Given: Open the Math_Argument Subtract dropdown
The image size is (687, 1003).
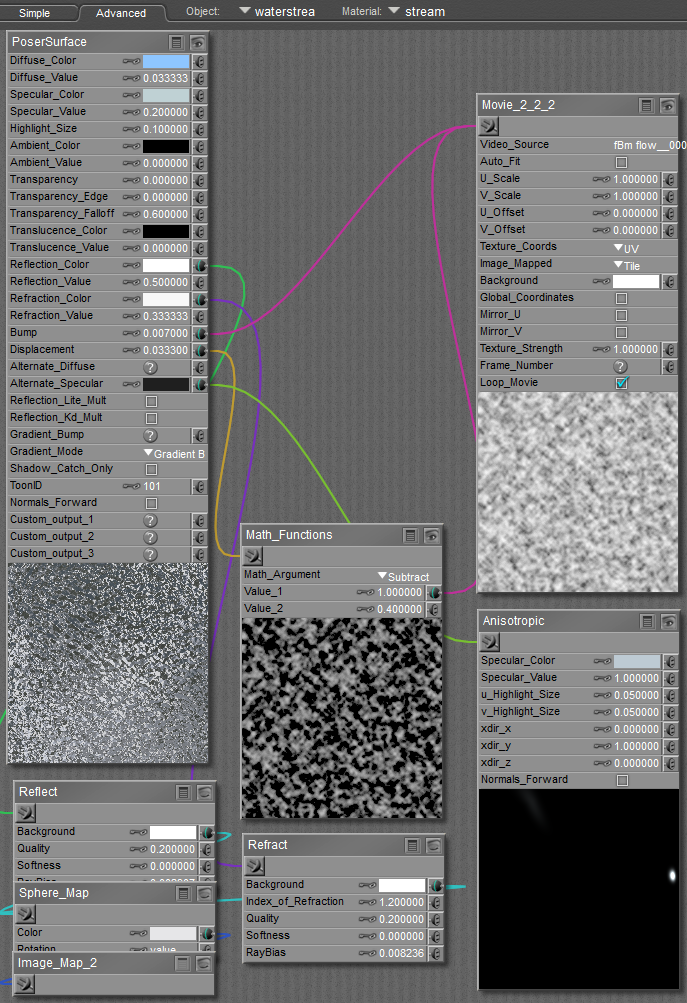Looking at the screenshot, I should 403,576.
